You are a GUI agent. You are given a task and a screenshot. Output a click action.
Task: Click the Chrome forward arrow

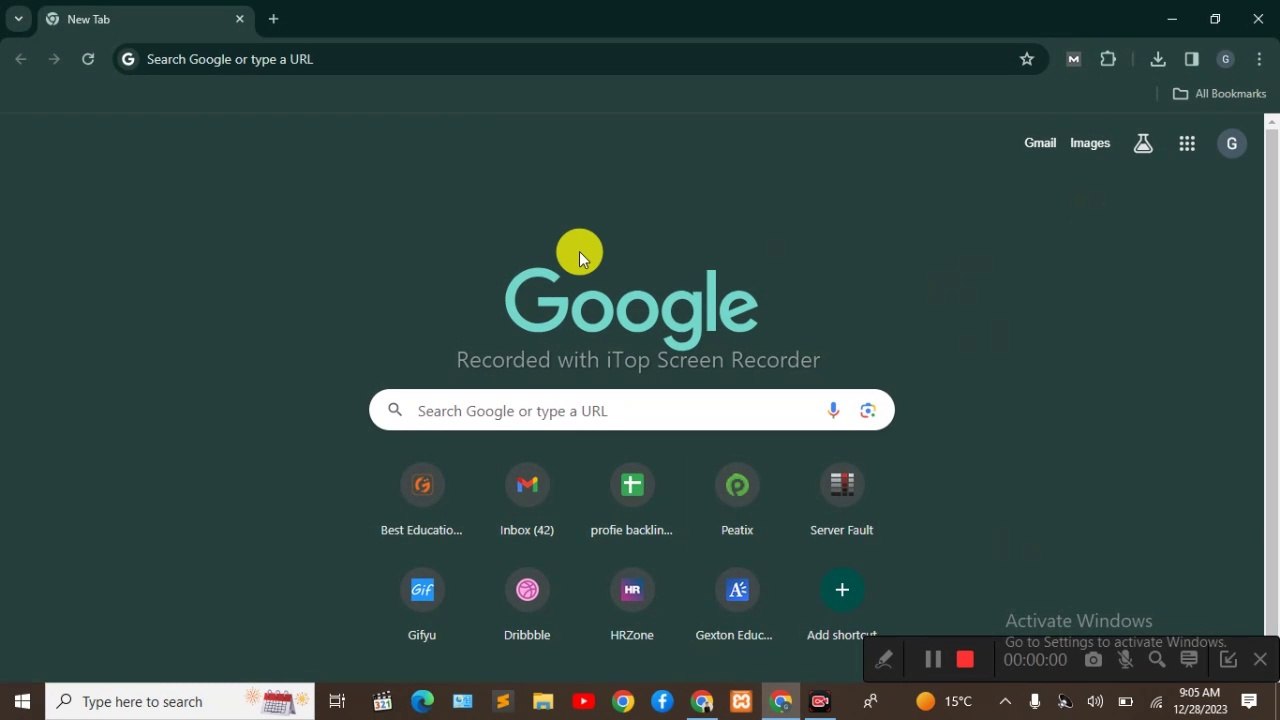54,59
